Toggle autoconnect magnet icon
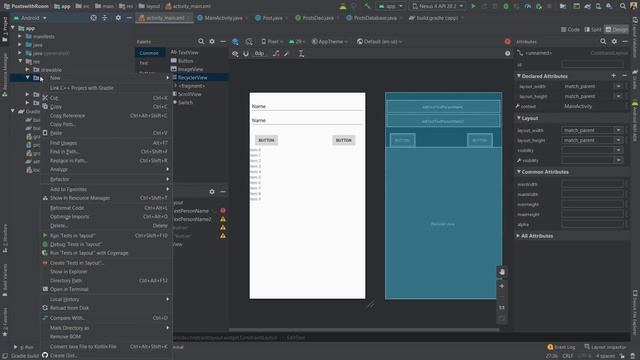The height and width of the screenshot is (360, 640). pos(246,53)
